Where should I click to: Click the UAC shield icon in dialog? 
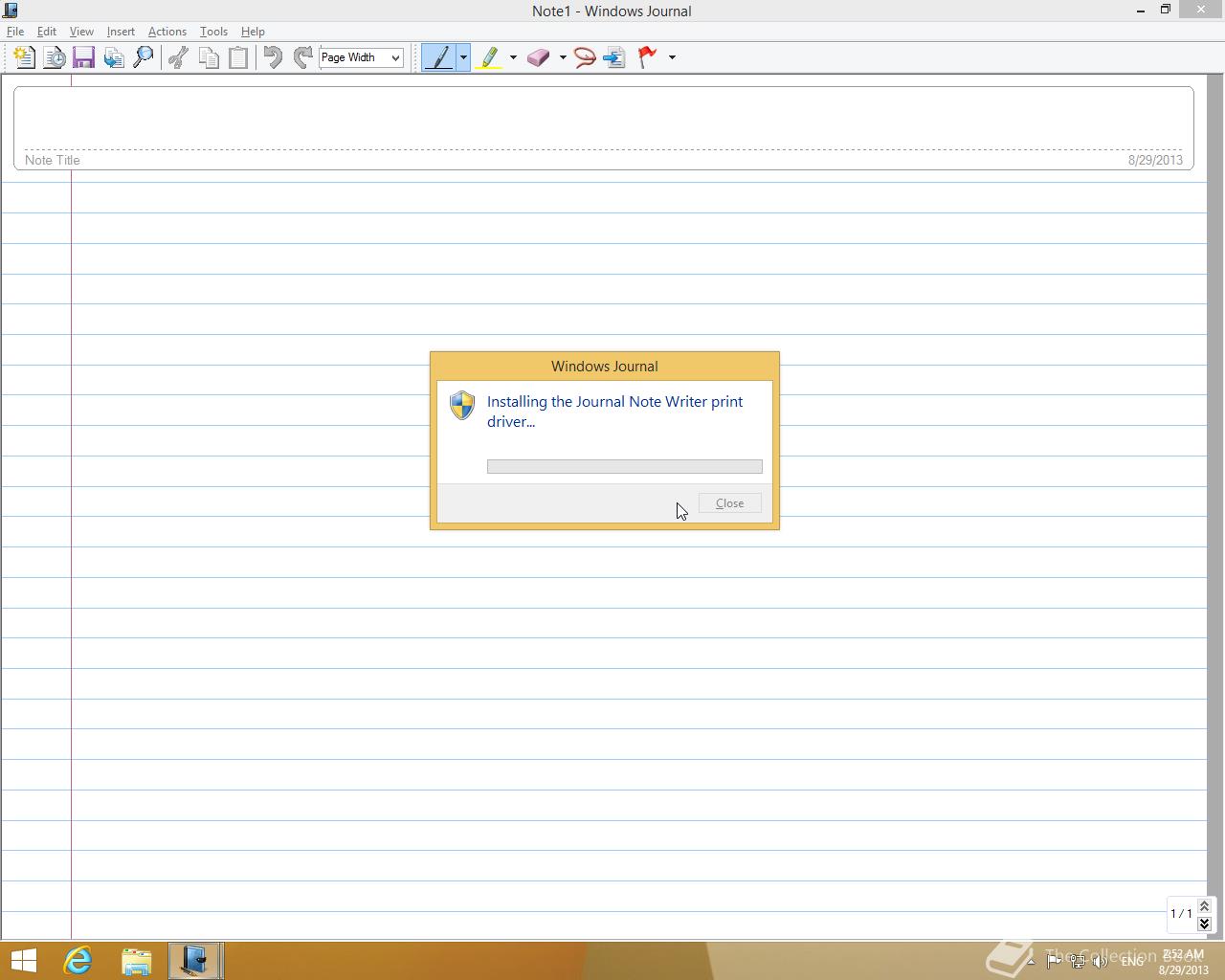point(462,405)
